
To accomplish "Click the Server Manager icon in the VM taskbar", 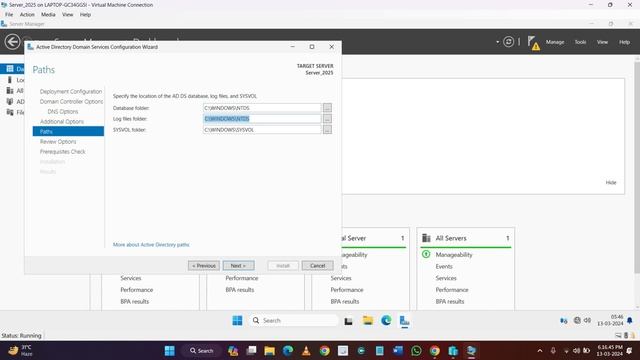I will (x=404, y=321).
